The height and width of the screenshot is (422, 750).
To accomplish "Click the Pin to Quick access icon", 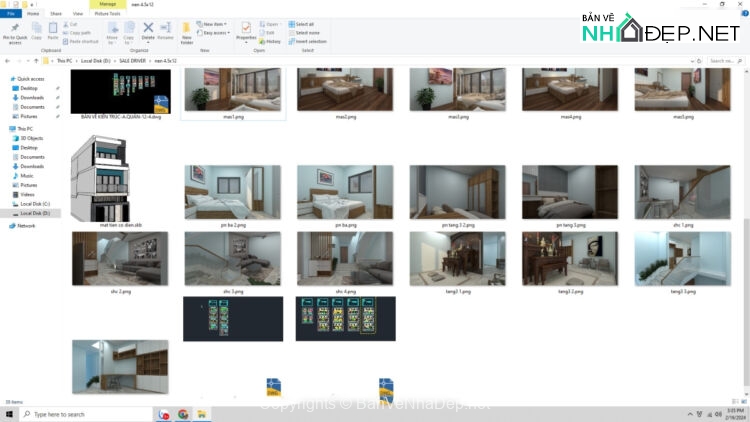I will tap(13, 32).
